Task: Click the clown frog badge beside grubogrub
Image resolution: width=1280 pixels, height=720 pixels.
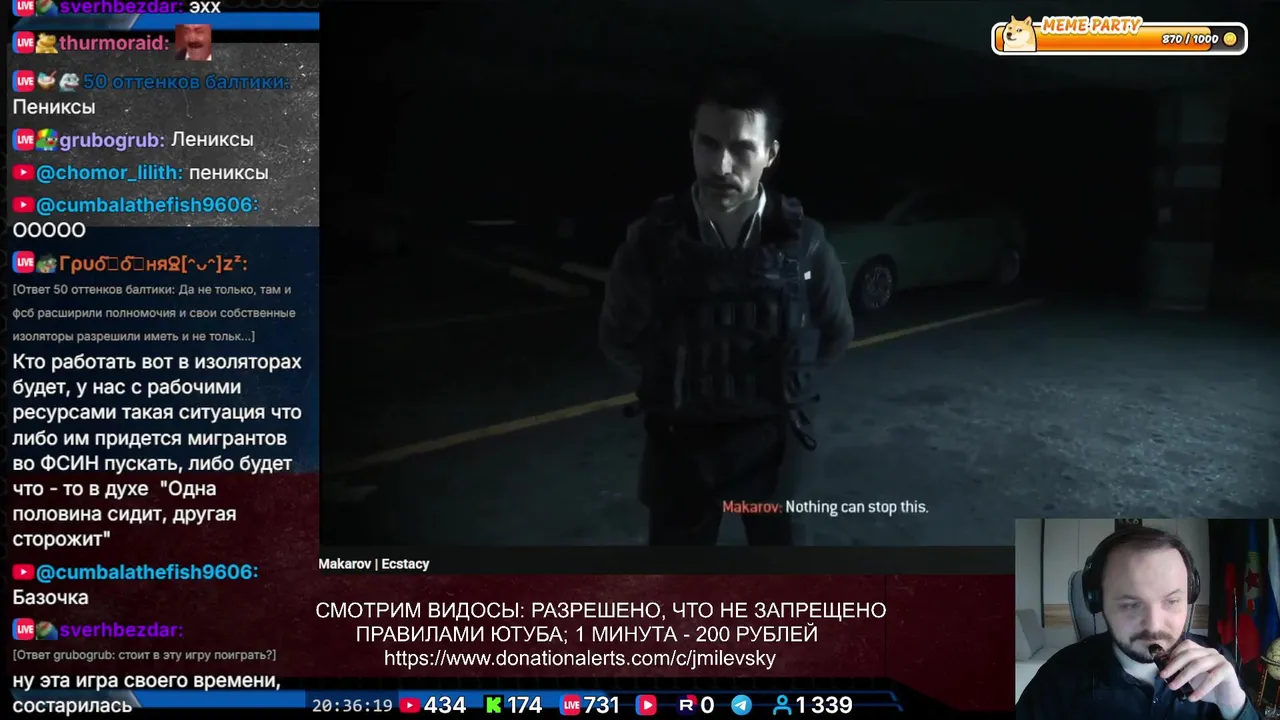Action: 46,139
